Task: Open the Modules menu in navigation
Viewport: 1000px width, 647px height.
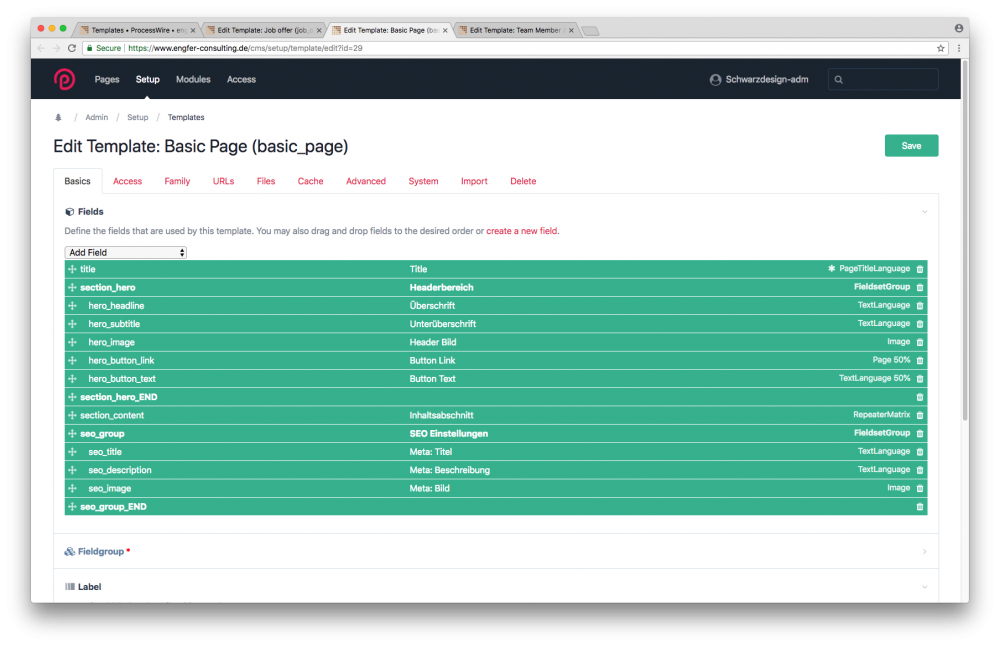Action: click(x=193, y=79)
